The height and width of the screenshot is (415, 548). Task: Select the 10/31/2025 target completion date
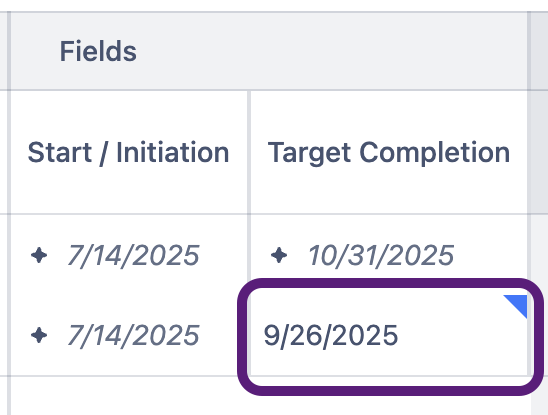point(381,255)
